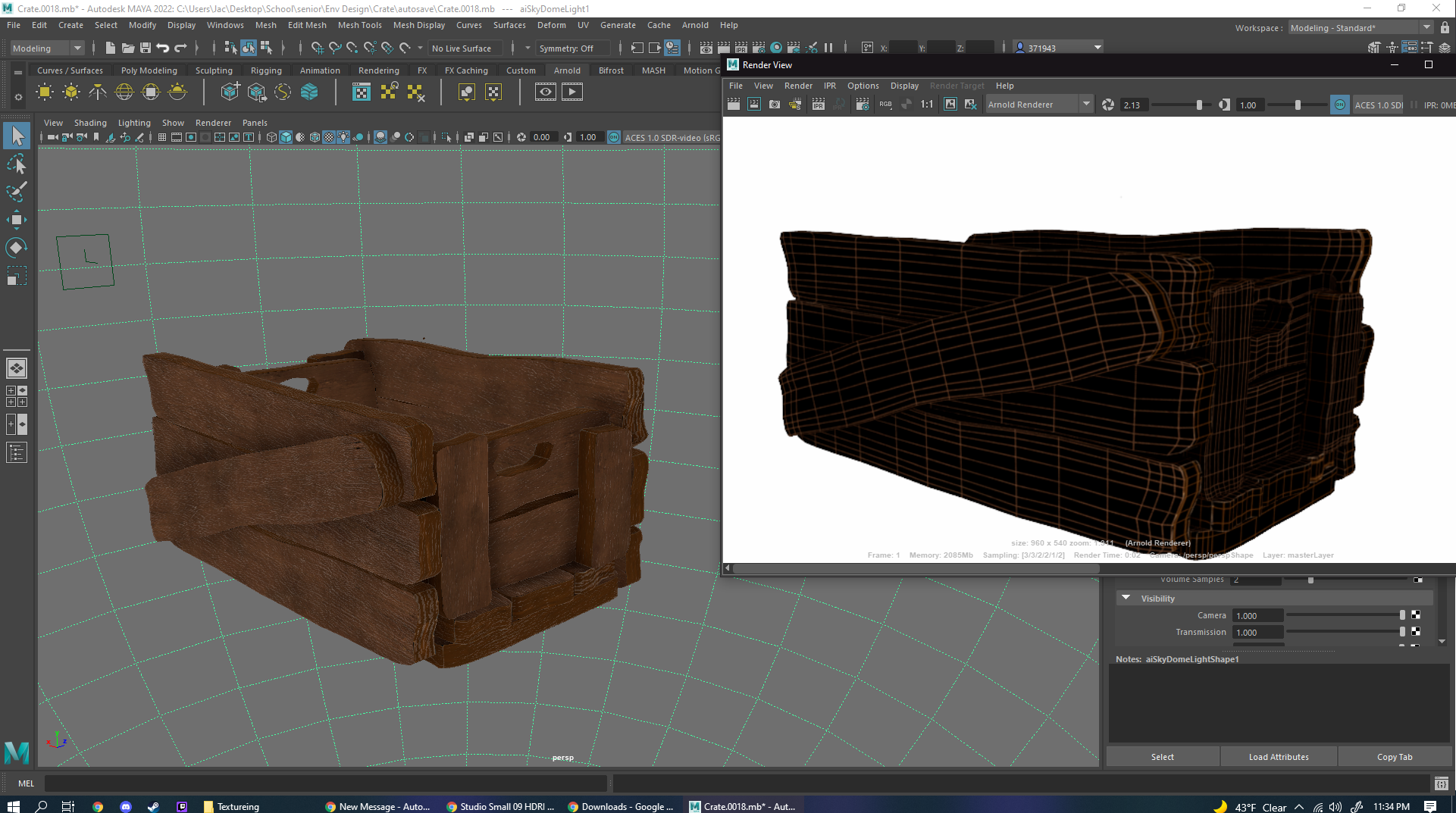Switch to the Poly Modeling shelf tab
The width and height of the screenshot is (1456, 813).
[149, 70]
